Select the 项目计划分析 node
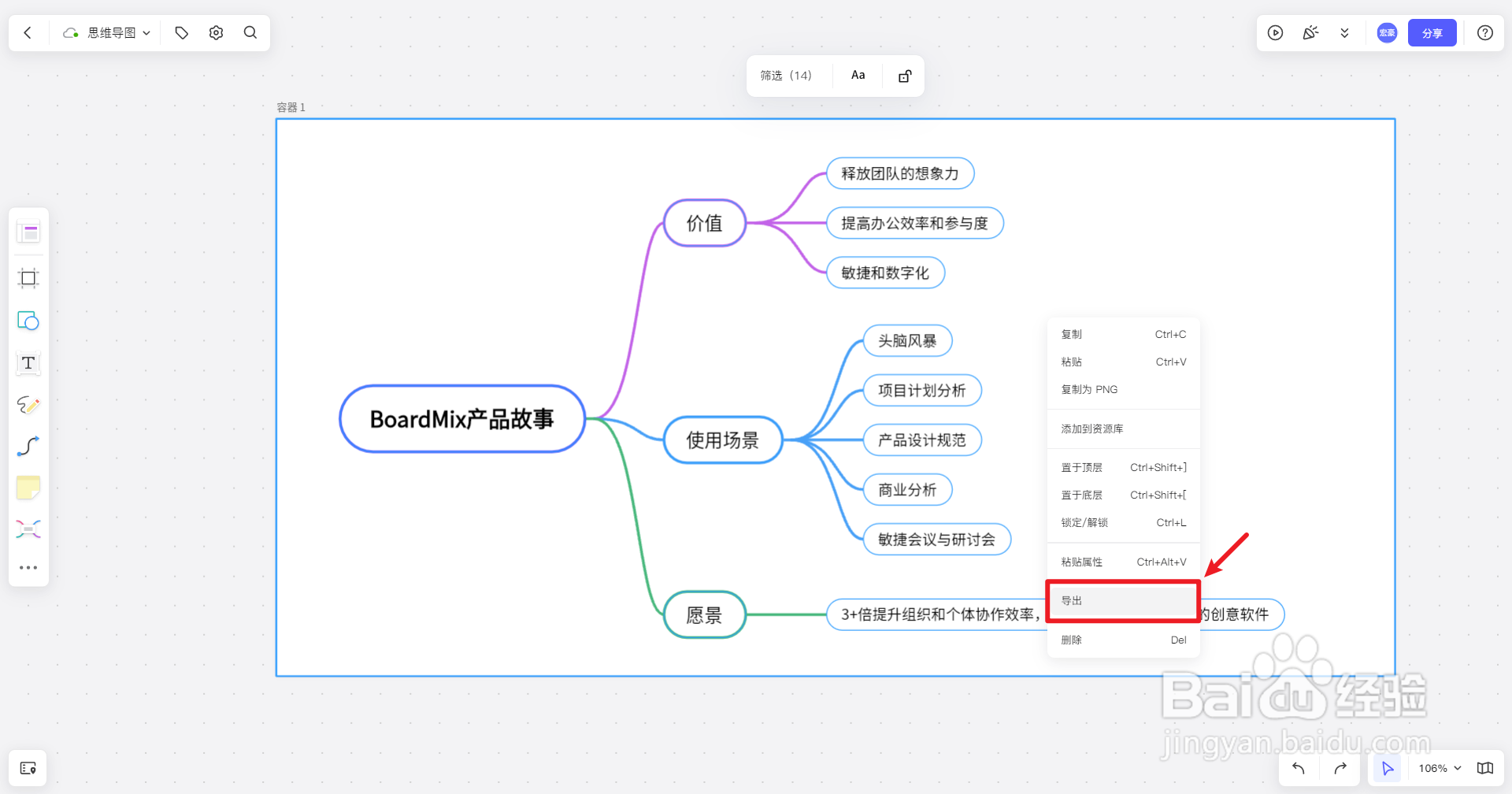This screenshot has height=794, width=1512. 922,390
